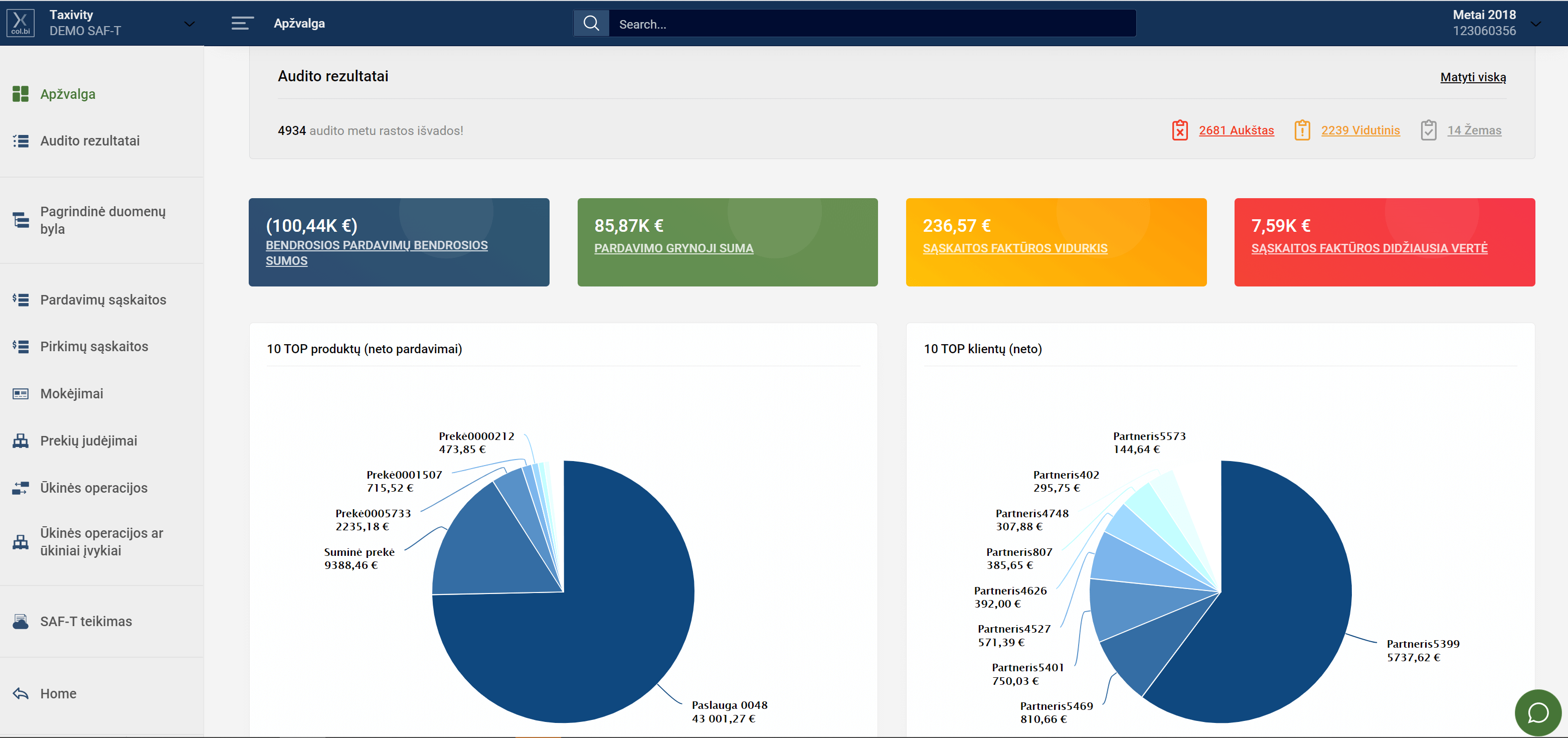Expand the Taxivity DEMO SAF-T dropdown
Viewport: 1568px width, 738px height.
point(190,25)
